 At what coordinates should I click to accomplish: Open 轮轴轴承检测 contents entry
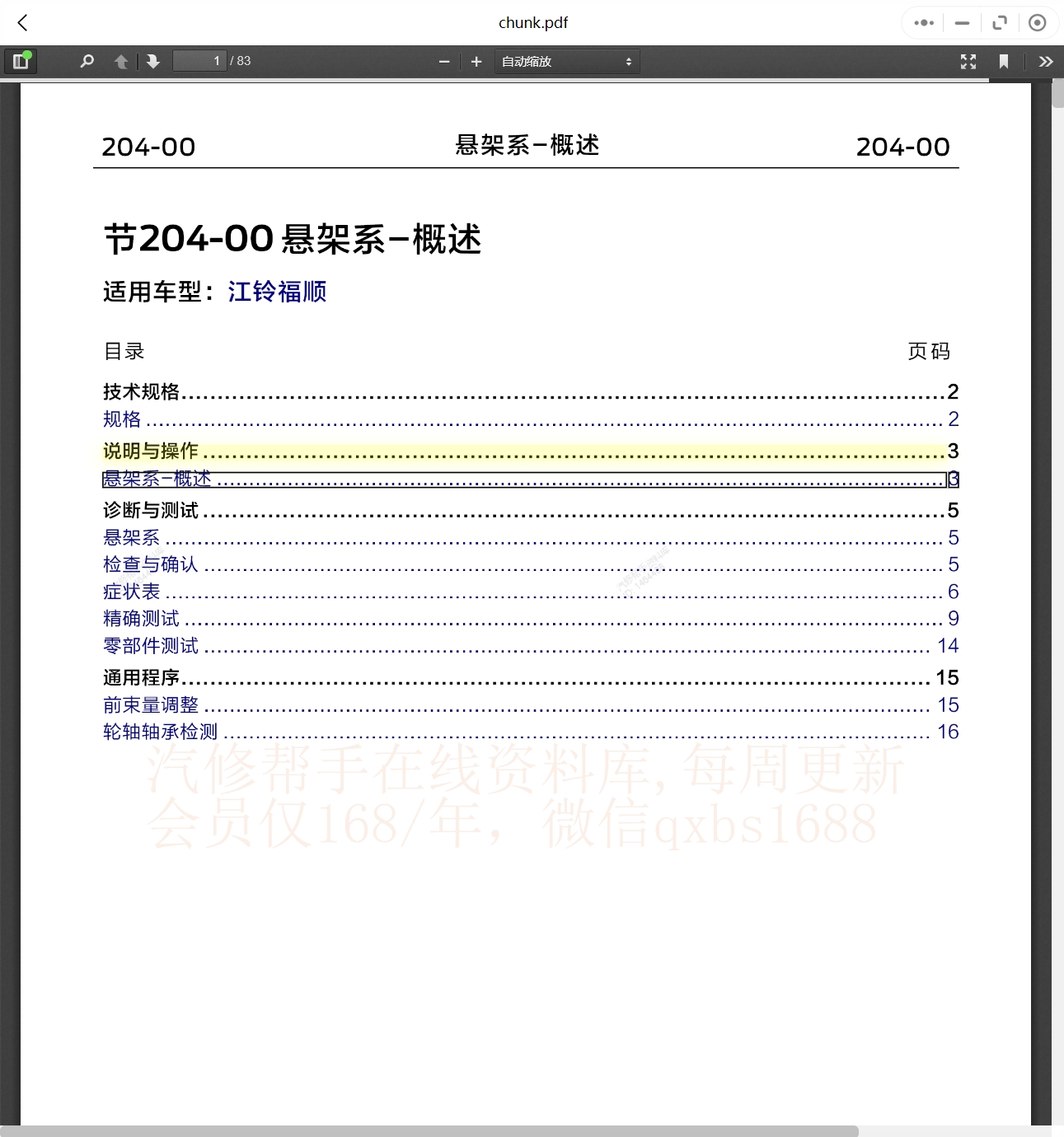tap(159, 732)
